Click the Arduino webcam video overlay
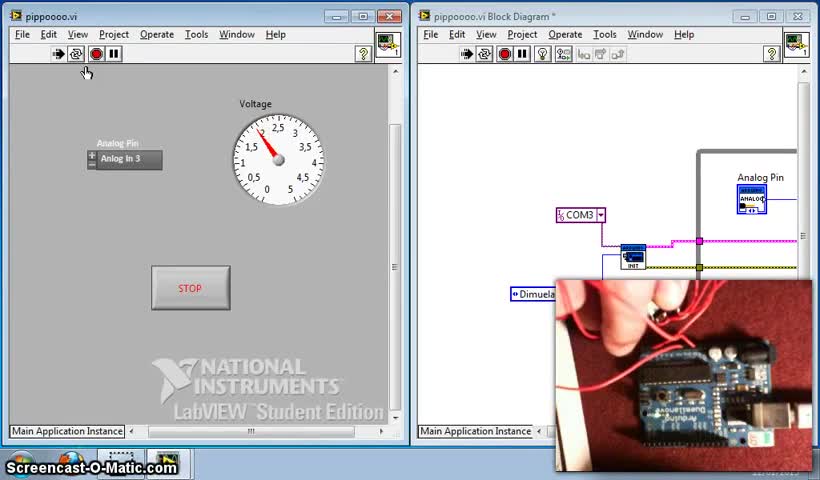The height and width of the screenshot is (480, 820). point(684,375)
